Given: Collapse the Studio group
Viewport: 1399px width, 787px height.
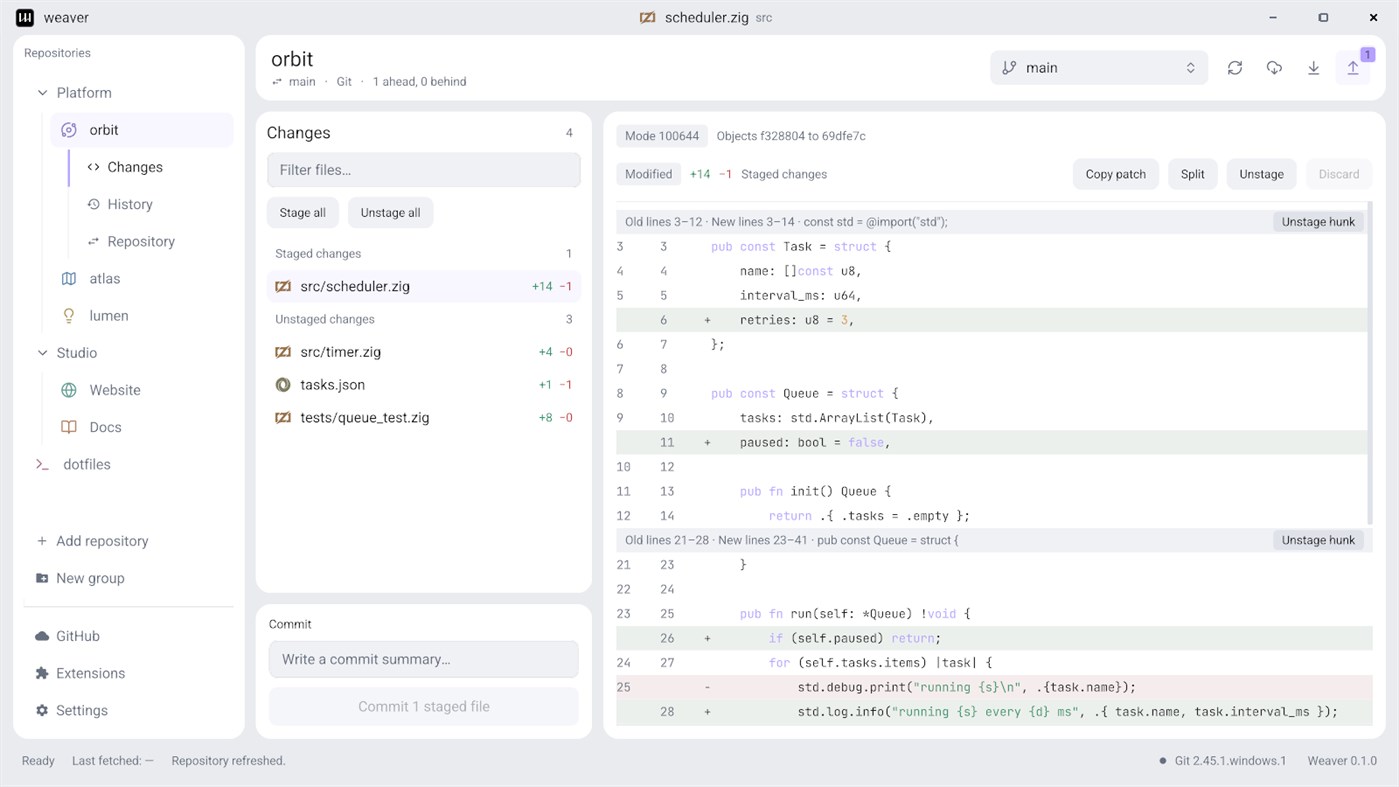Looking at the screenshot, I should click(x=42, y=353).
